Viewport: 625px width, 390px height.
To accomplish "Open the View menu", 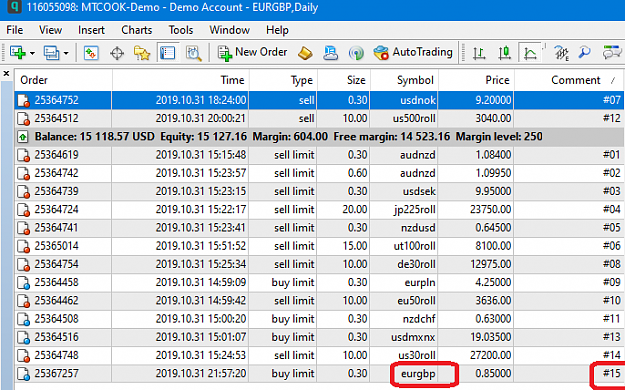I will click(50, 30).
